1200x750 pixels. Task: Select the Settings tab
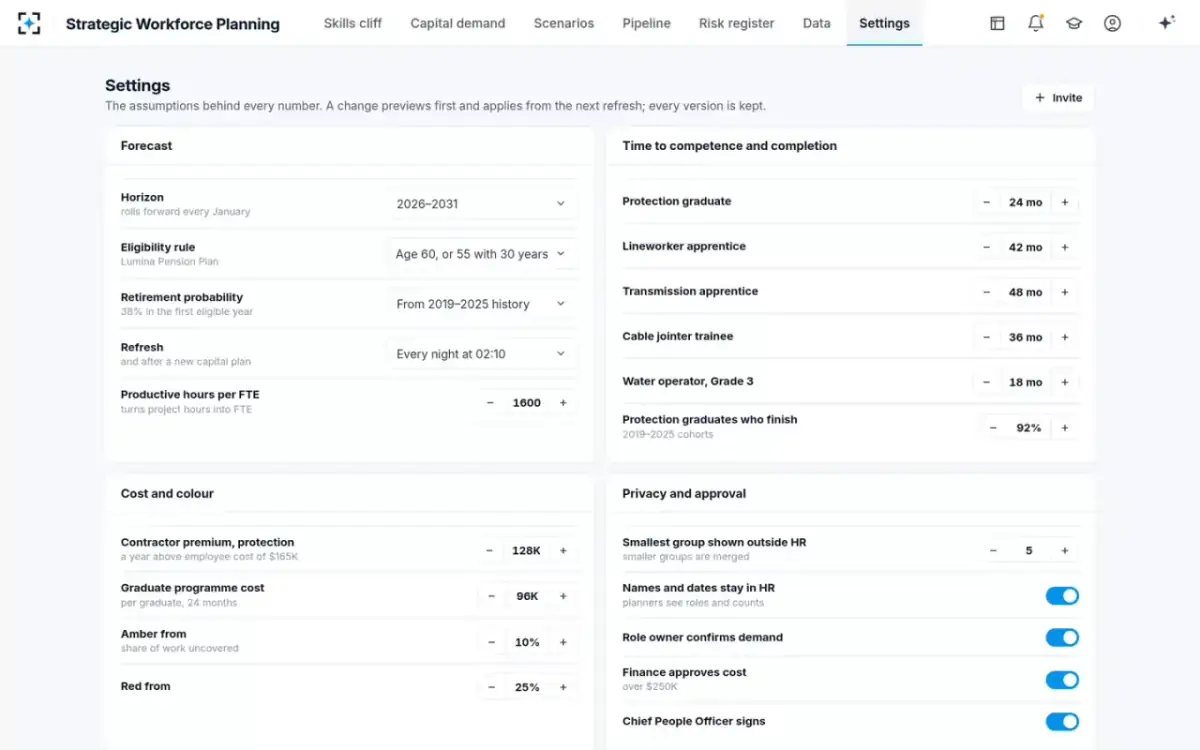click(x=884, y=23)
